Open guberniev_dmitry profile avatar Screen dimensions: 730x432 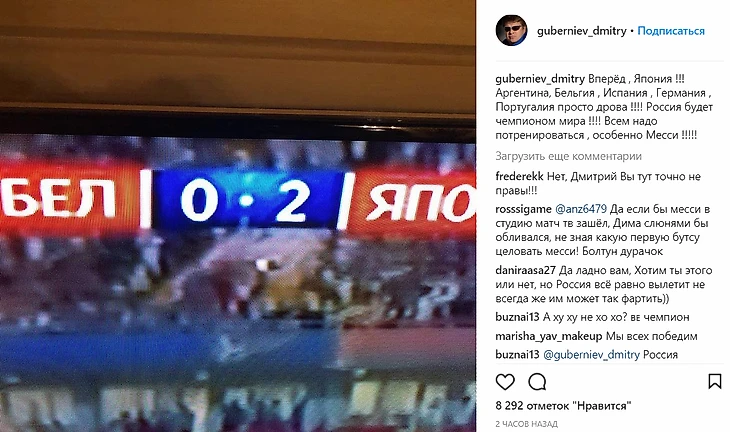pos(511,31)
